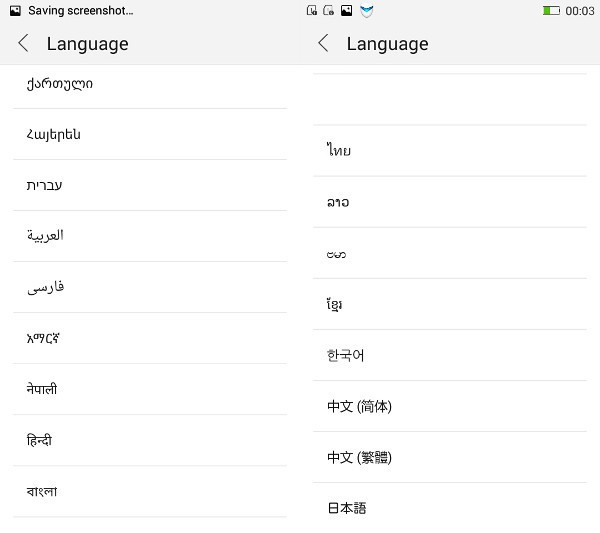
Task: Select Japanese language 日本語
Action: (x=347, y=508)
